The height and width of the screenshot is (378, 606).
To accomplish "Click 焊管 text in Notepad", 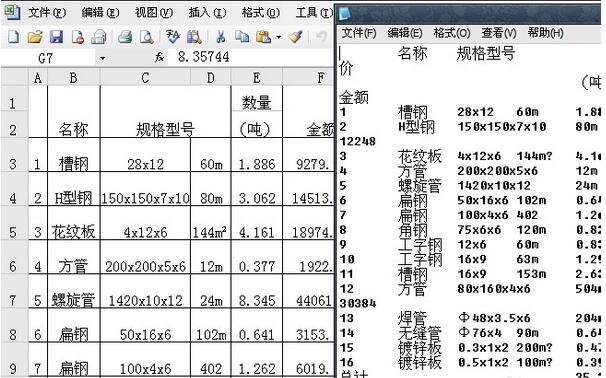I will pos(412,318).
